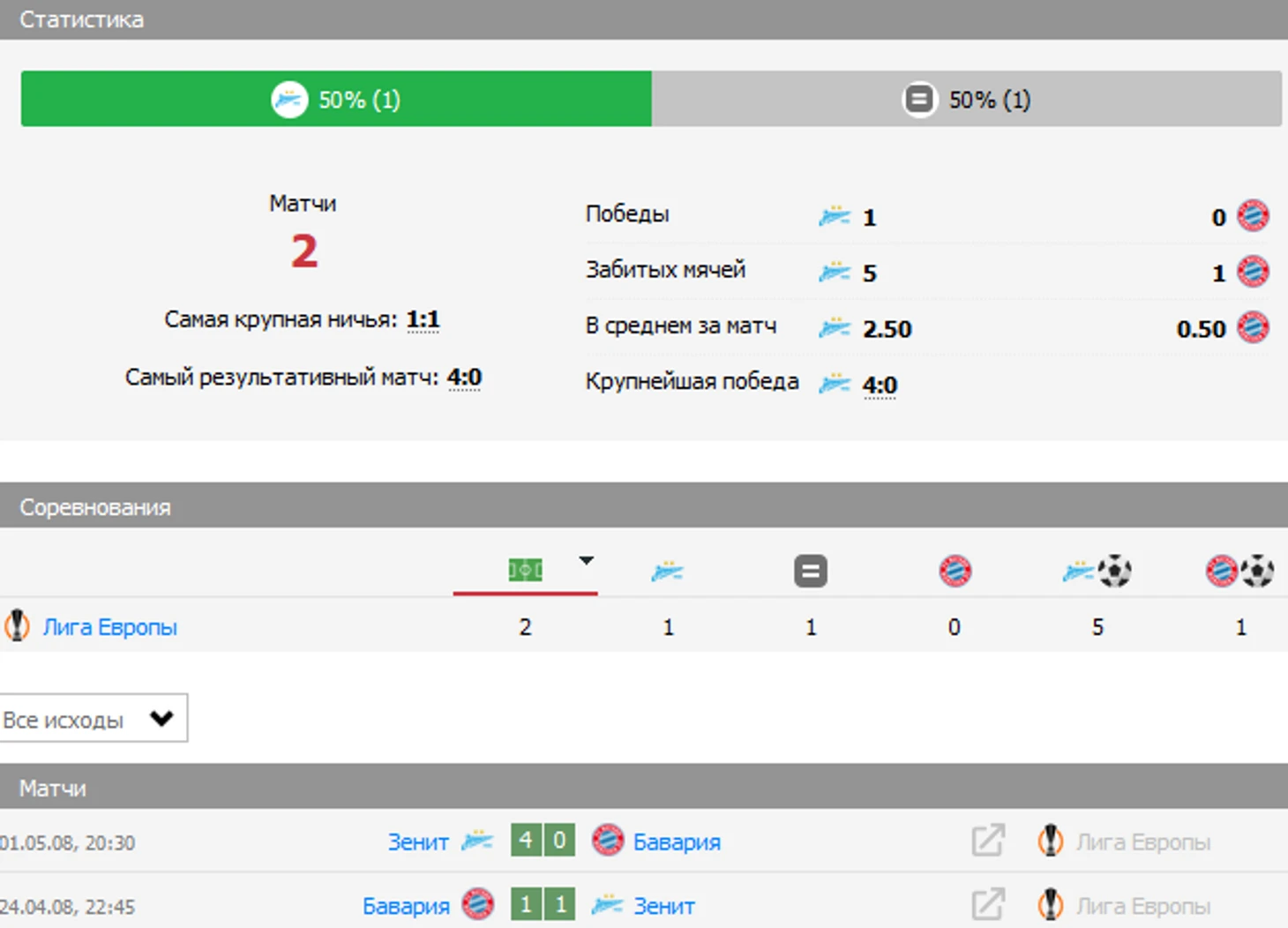Click Зенит team link in 4:0 match
Image resolution: width=1288 pixels, height=928 pixels.
418,842
